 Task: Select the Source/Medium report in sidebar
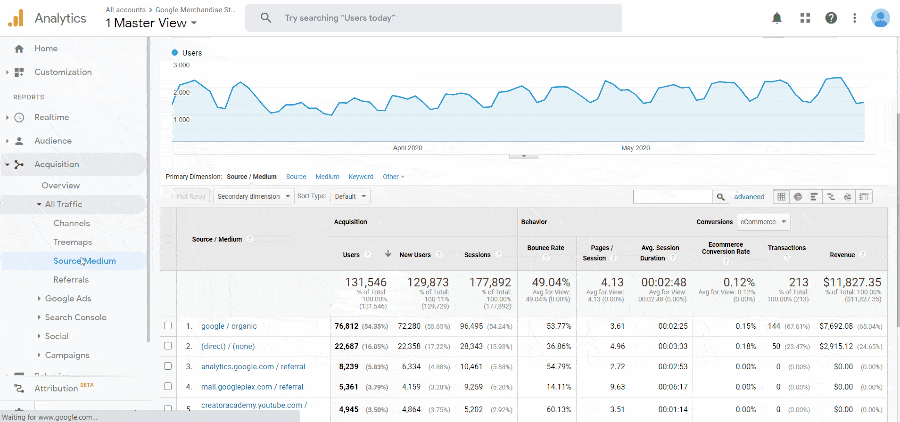pyautogui.click(x=84, y=261)
